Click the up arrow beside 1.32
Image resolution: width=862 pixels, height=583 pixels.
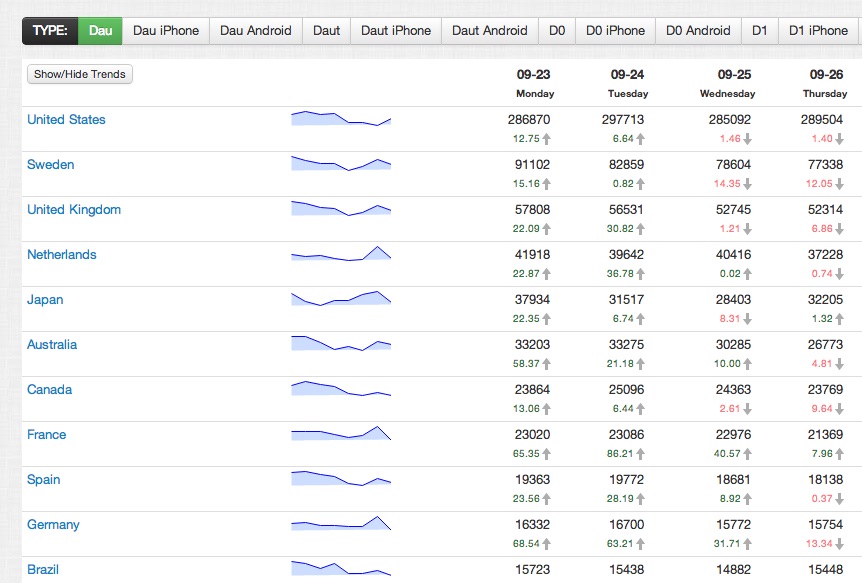pos(839,319)
